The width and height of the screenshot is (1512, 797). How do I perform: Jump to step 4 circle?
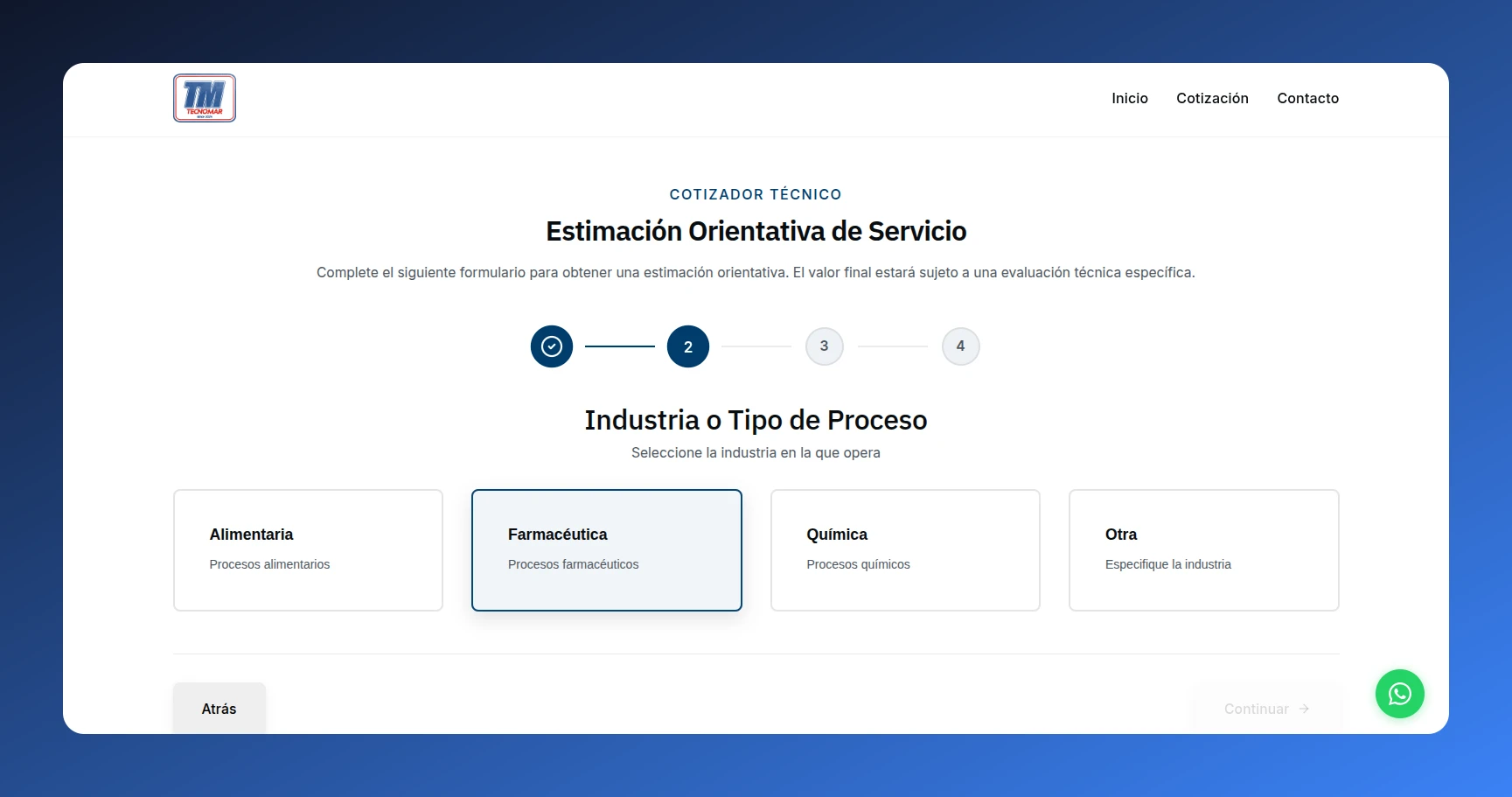961,346
